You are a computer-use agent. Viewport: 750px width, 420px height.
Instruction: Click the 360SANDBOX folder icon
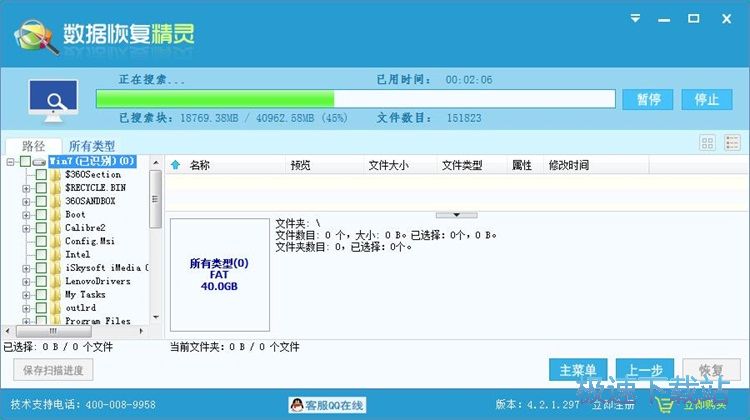click(x=55, y=201)
